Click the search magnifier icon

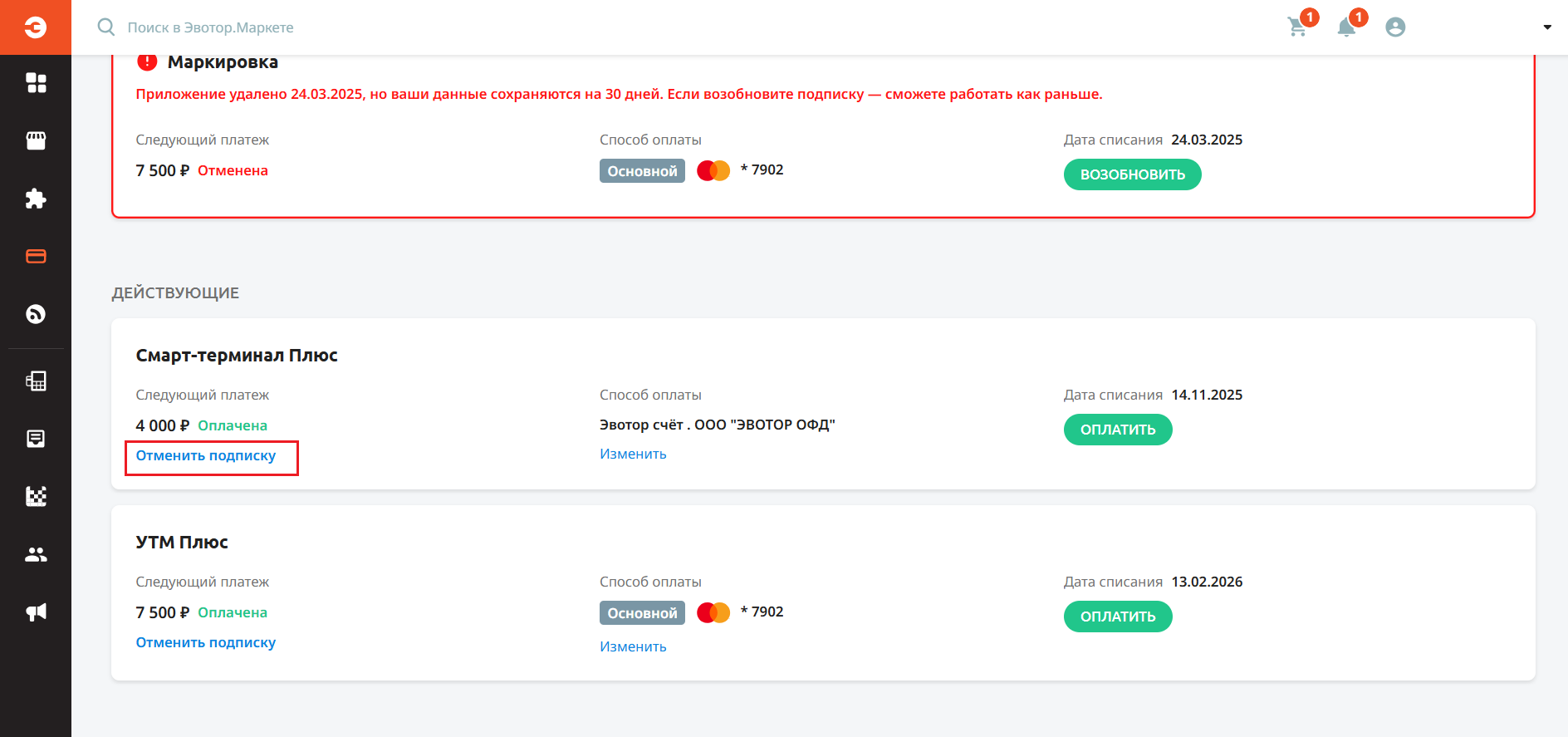(106, 27)
